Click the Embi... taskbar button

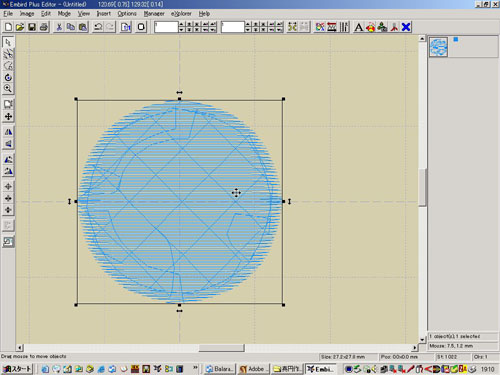click(320, 369)
